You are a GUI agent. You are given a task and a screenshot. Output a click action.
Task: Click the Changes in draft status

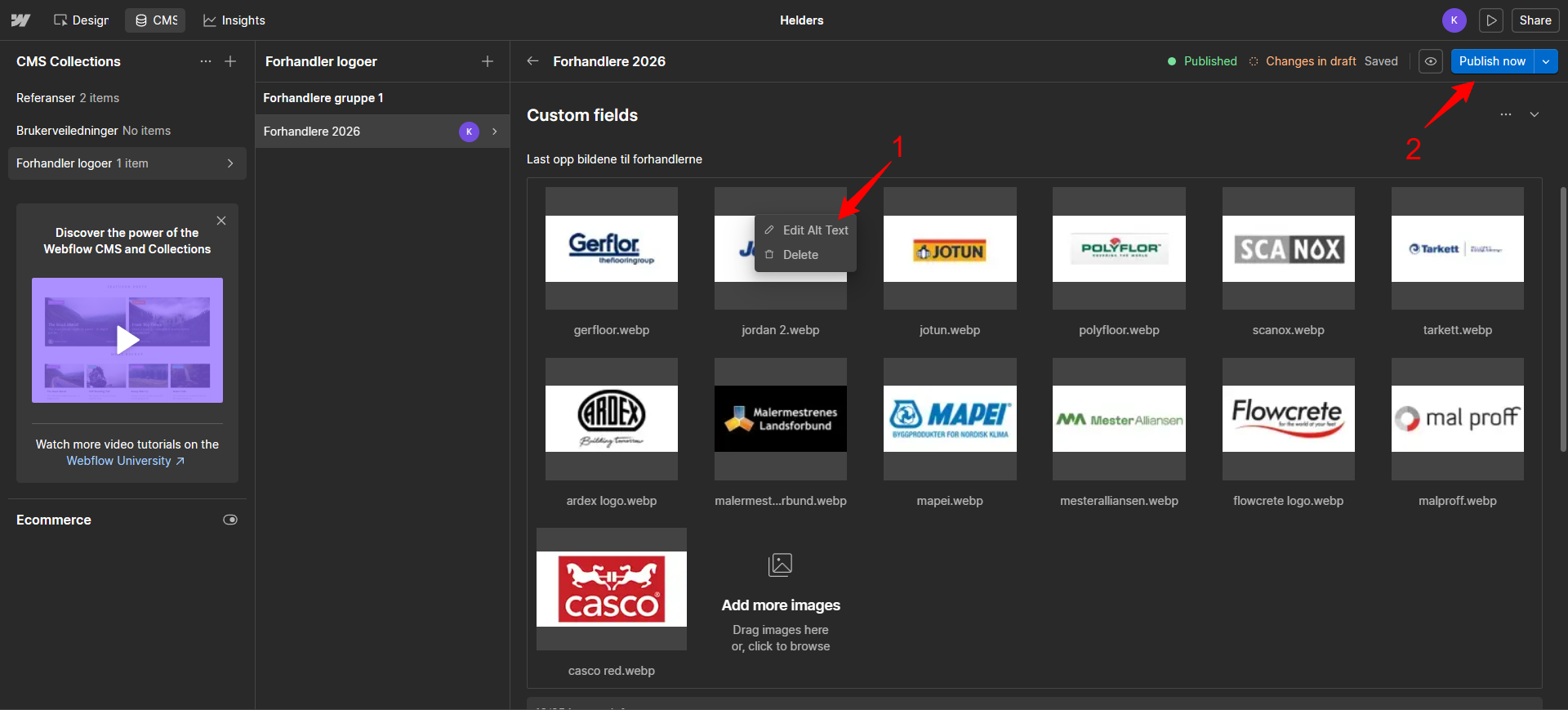pyautogui.click(x=1303, y=61)
